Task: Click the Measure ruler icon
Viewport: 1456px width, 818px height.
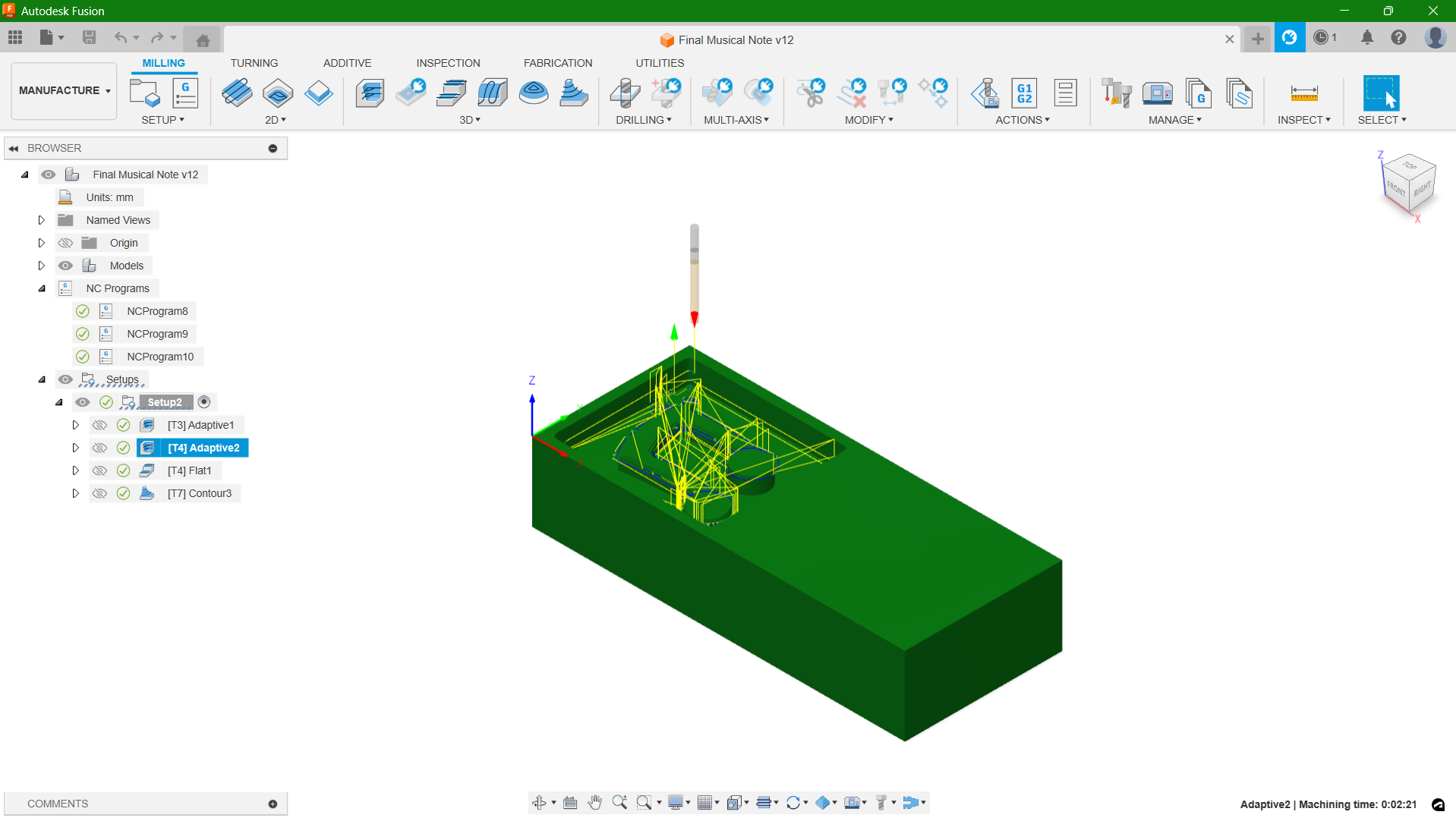Action: pyautogui.click(x=1303, y=93)
